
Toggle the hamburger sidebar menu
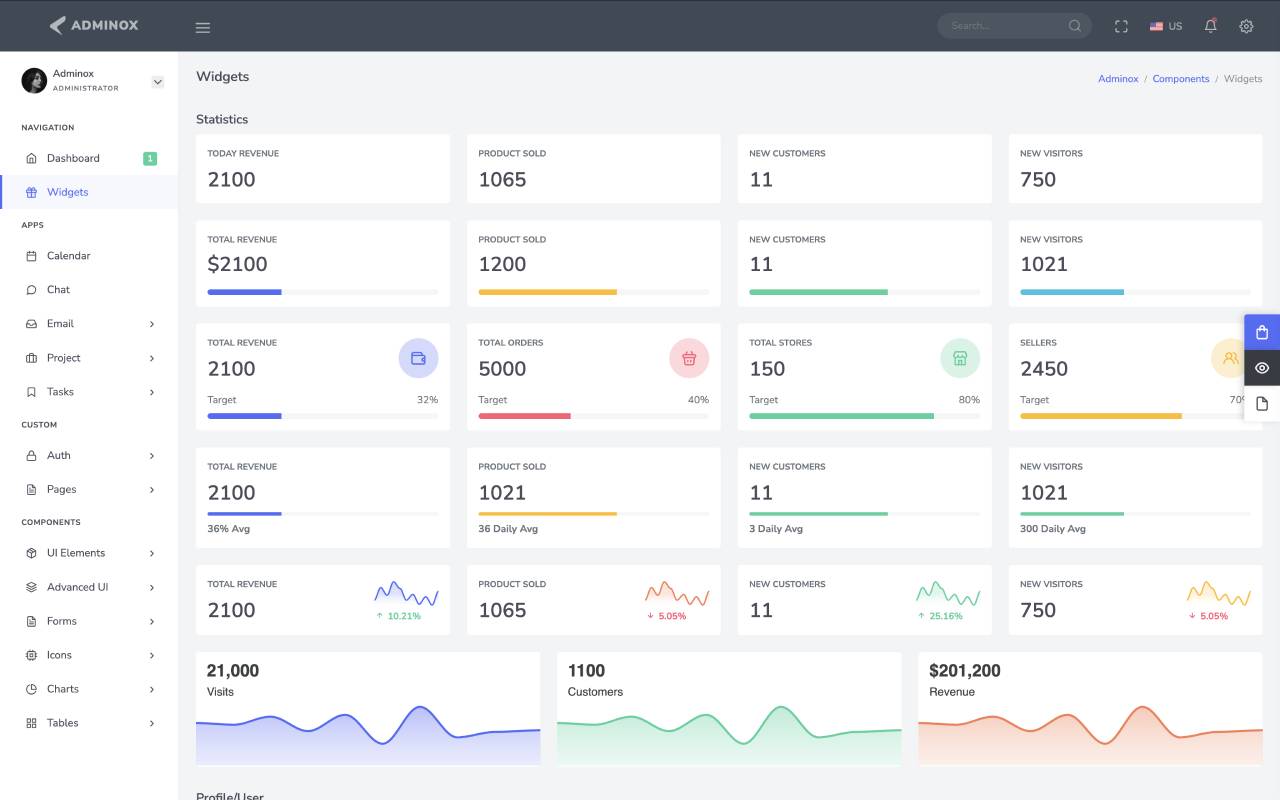[x=203, y=27]
